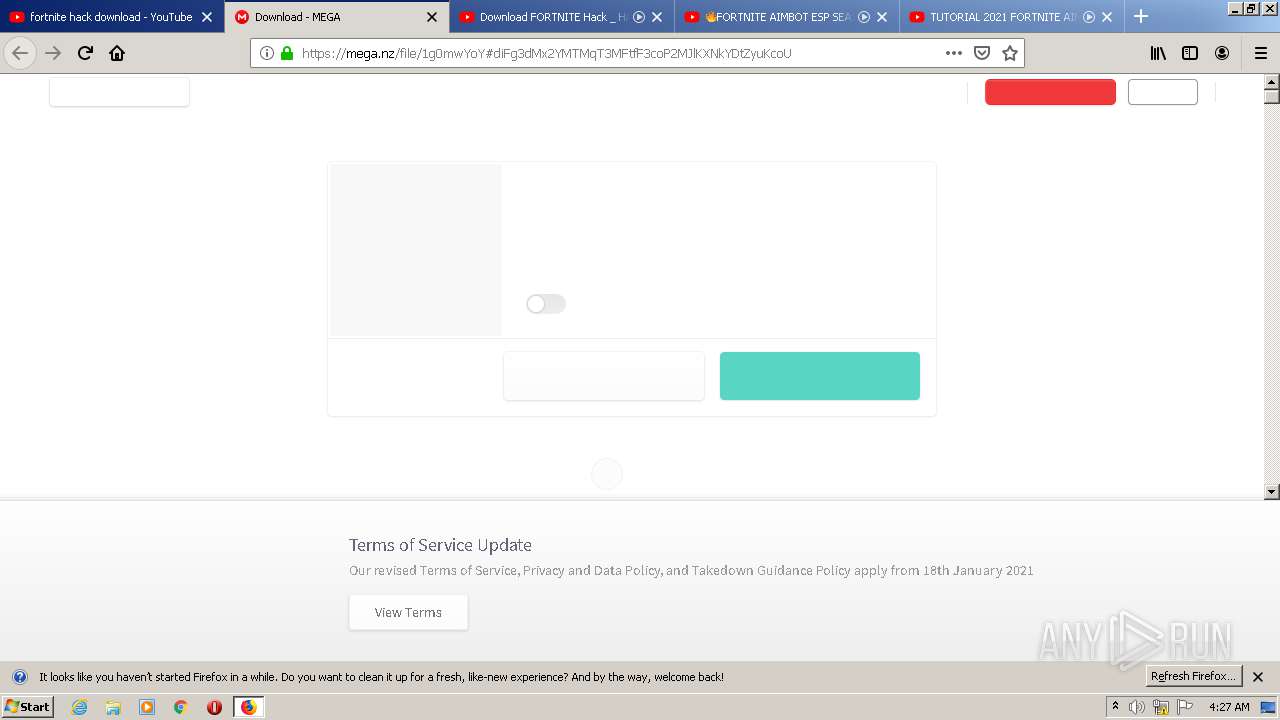Show site information icon in address bar

coord(267,53)
